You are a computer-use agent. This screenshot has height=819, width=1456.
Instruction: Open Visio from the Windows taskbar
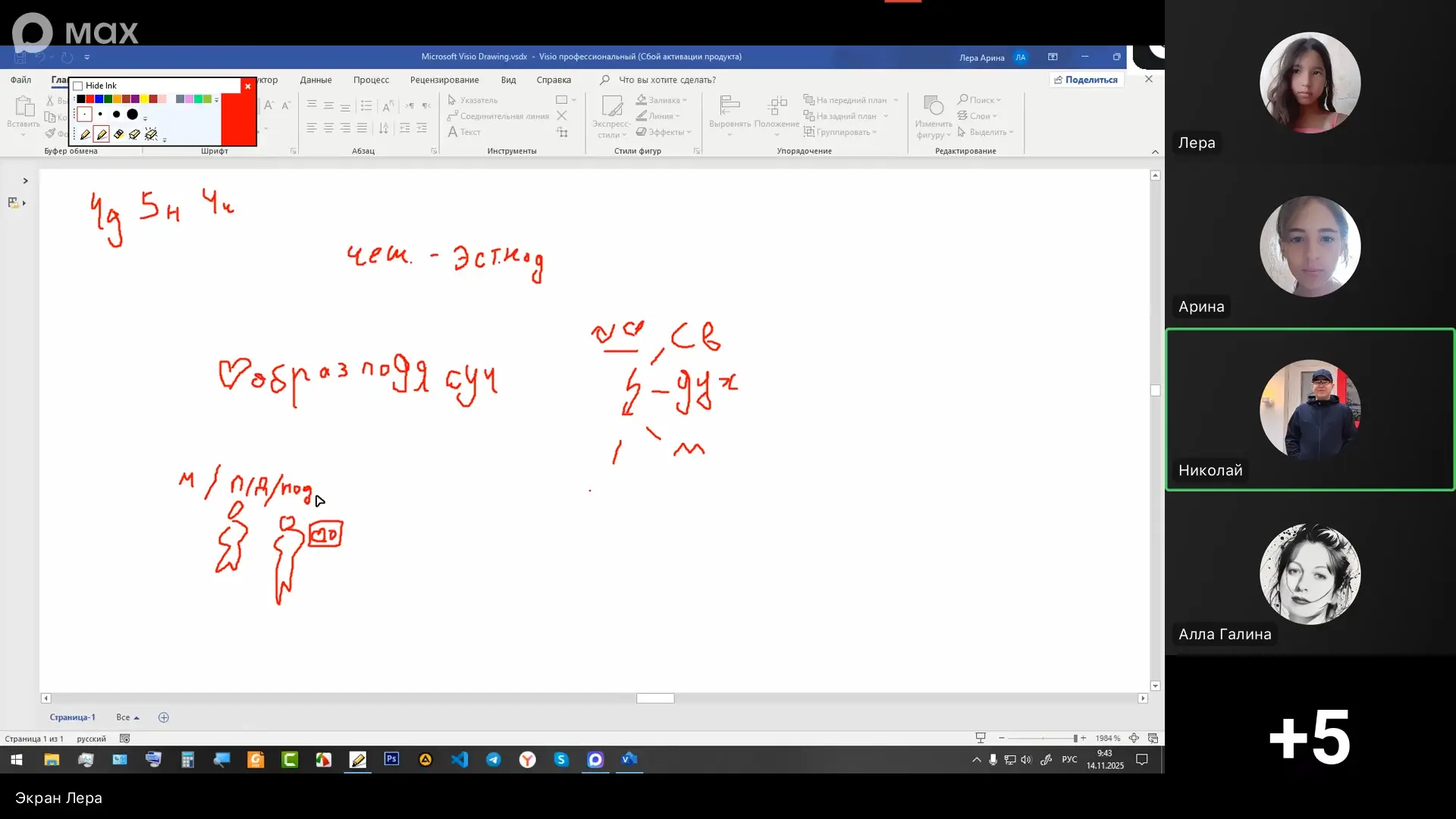click(x=629, y=759)
